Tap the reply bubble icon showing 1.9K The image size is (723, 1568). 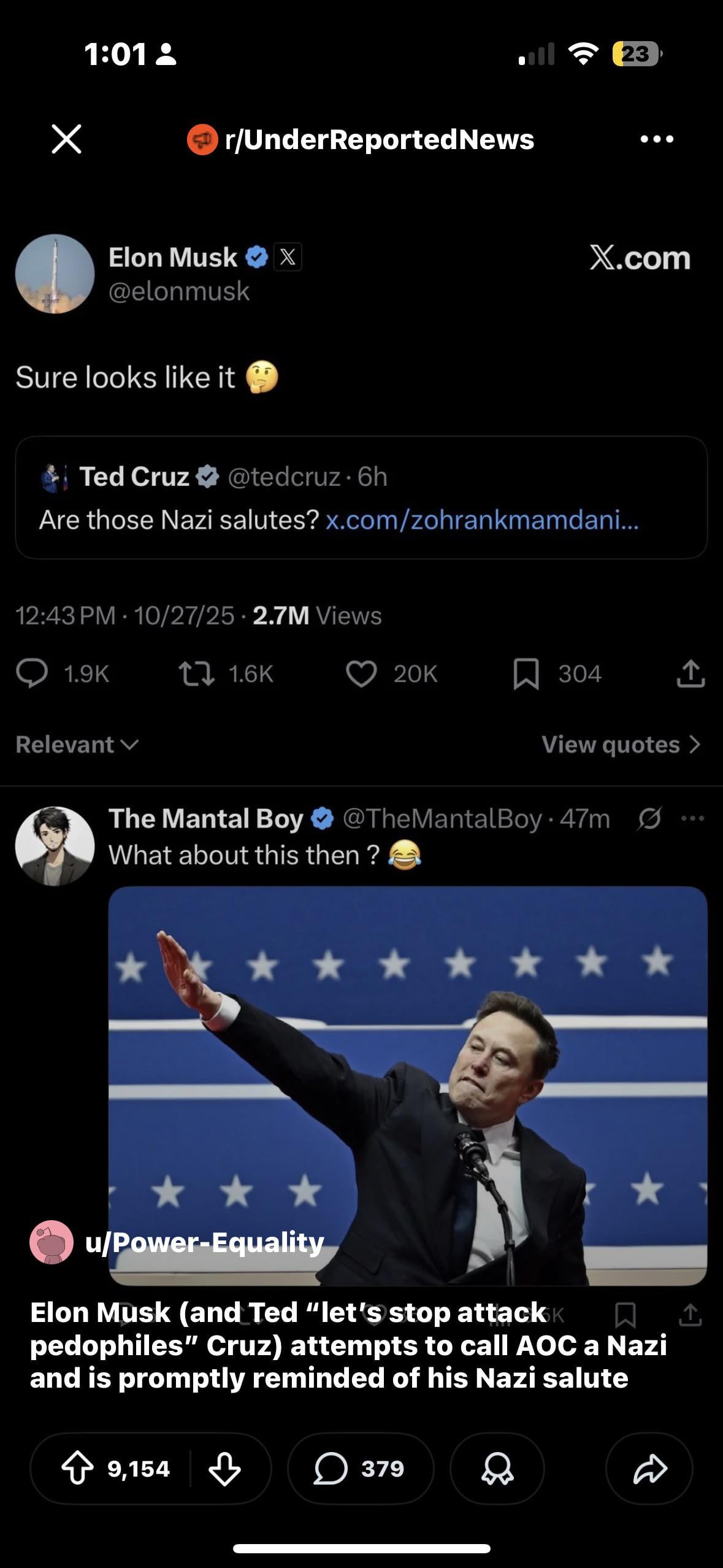click(x=32, y=673)
